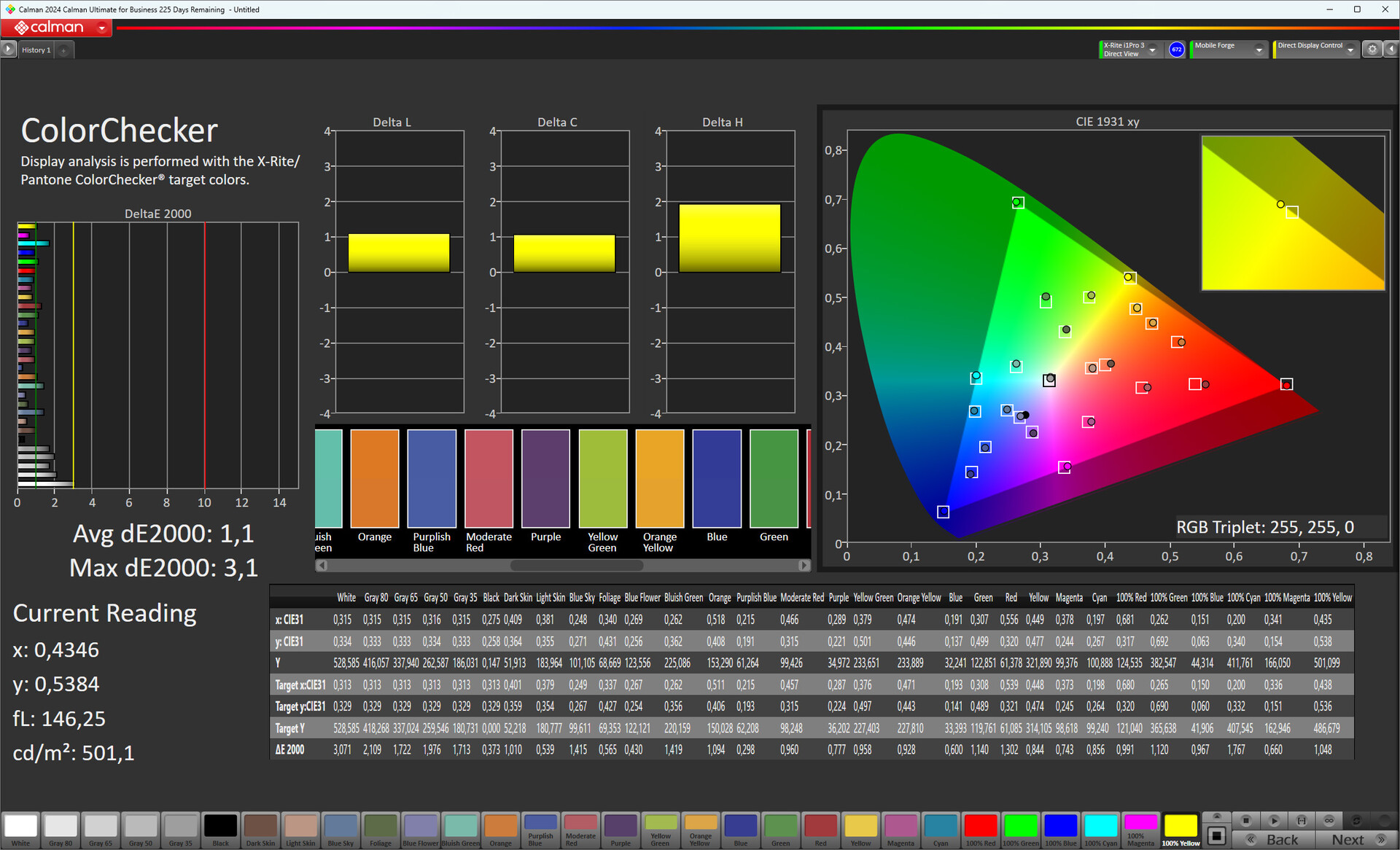
Task: Expand the X-Rite i1Pro 3 meter dropdown
Action: (1153, 50)
